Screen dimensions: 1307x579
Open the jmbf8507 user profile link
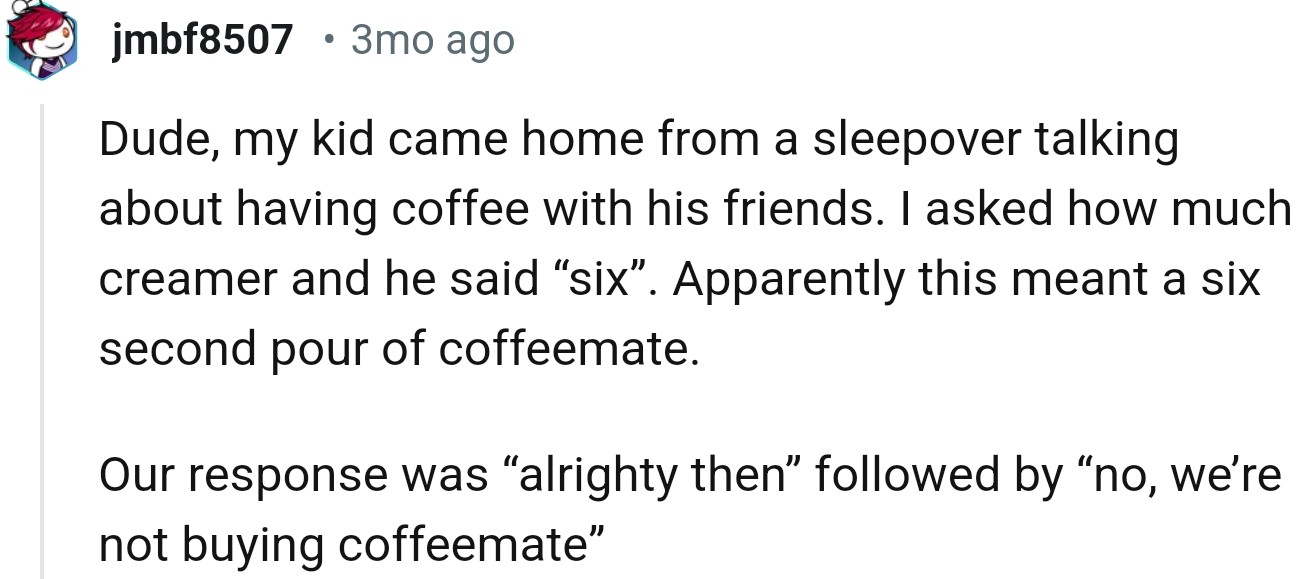204,40
